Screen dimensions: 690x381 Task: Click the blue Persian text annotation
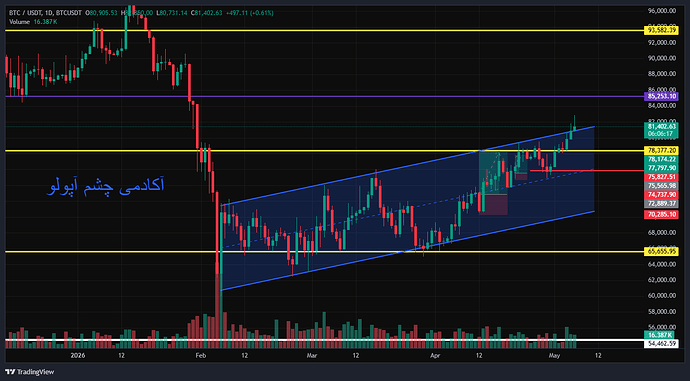point(106,186)
